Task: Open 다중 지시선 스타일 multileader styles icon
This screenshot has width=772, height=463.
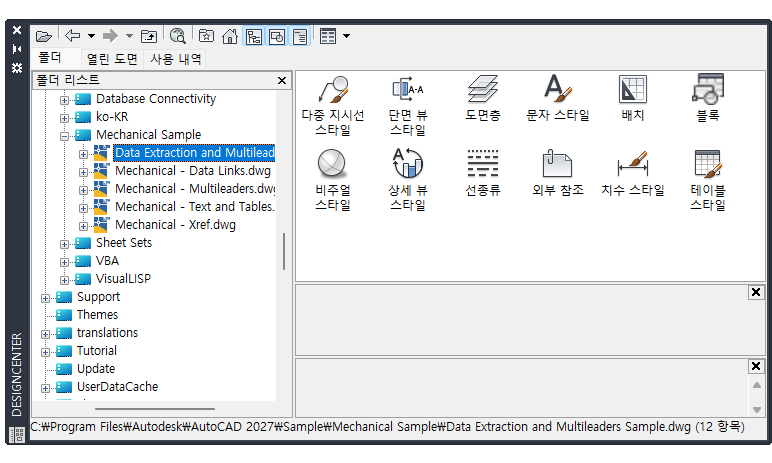Action: pyautogui.click(x=333, y=105)
